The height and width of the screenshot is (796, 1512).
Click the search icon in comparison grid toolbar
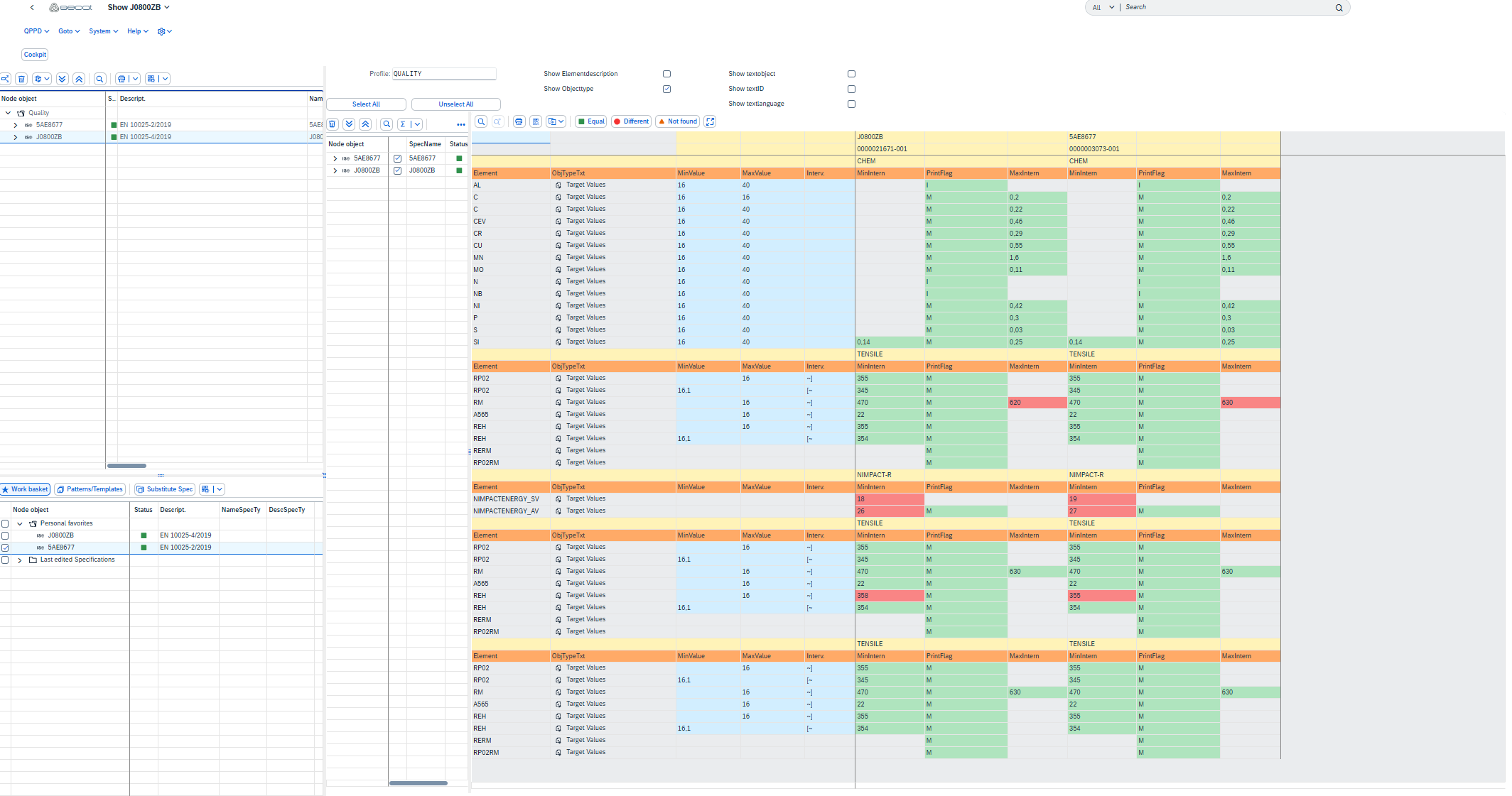481,121
